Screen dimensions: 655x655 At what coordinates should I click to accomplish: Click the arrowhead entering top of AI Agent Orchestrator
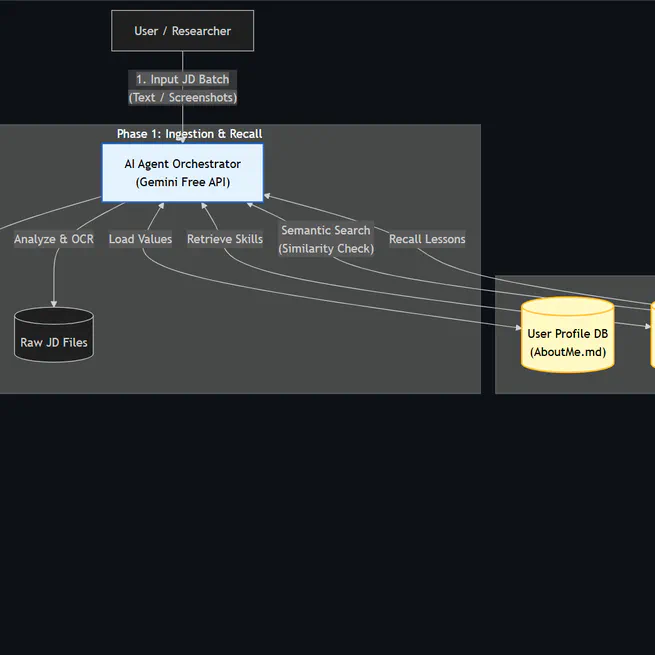tap(182, 140)
